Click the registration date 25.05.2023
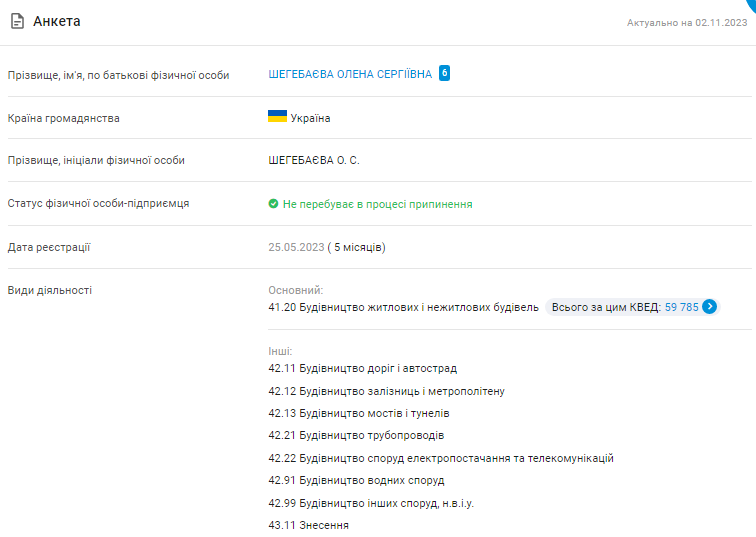Screen dimensions: 756x537 (x=295, y=247)
